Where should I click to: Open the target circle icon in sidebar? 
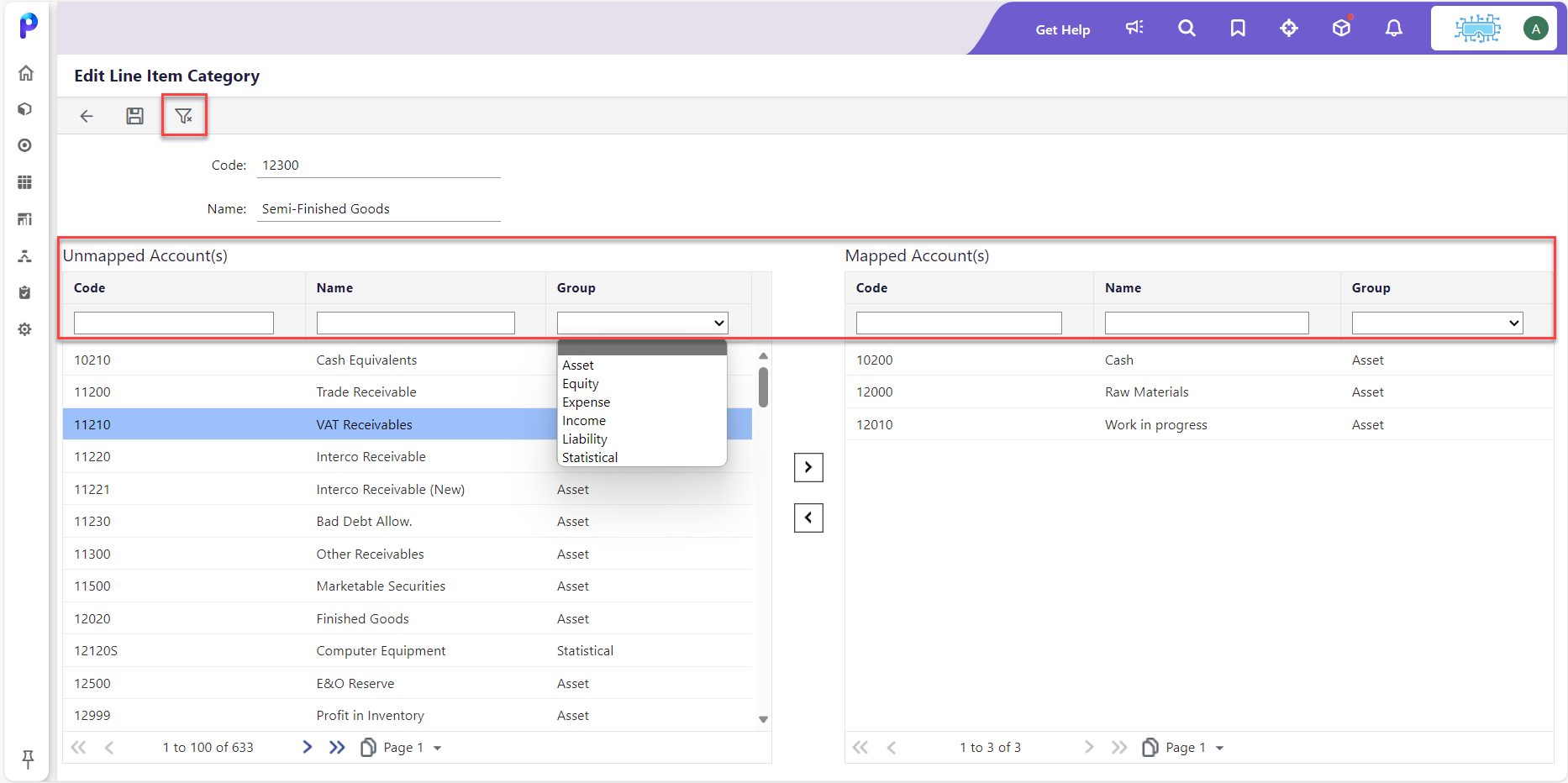tap(25, 145)
